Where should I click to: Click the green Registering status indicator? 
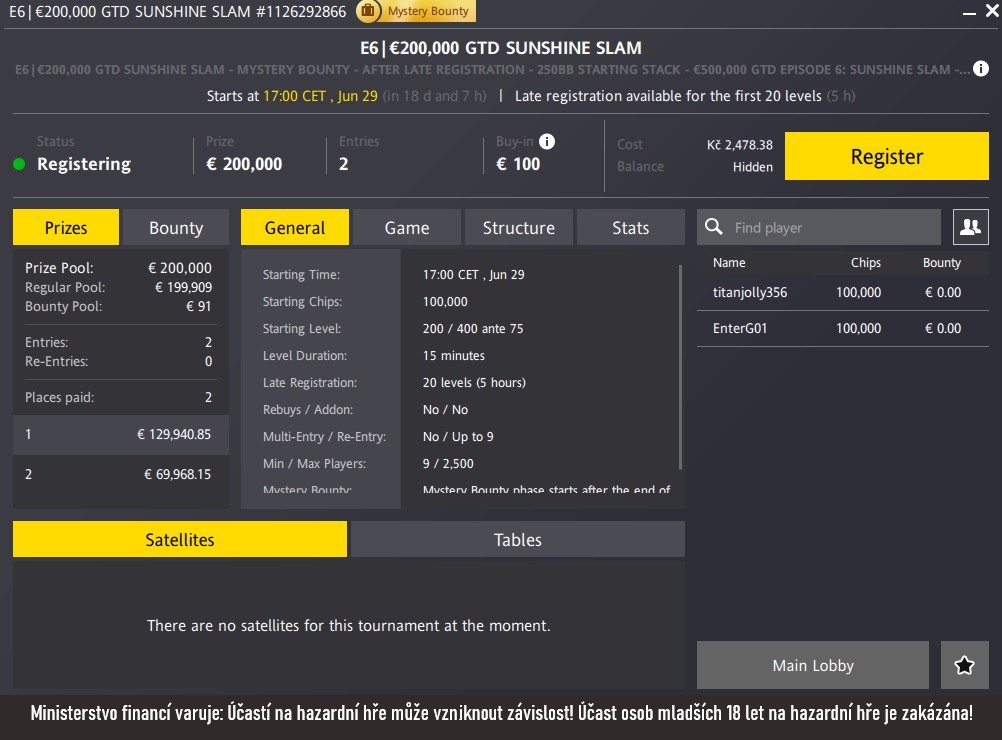pyautogui.click(x=19, y=164)
